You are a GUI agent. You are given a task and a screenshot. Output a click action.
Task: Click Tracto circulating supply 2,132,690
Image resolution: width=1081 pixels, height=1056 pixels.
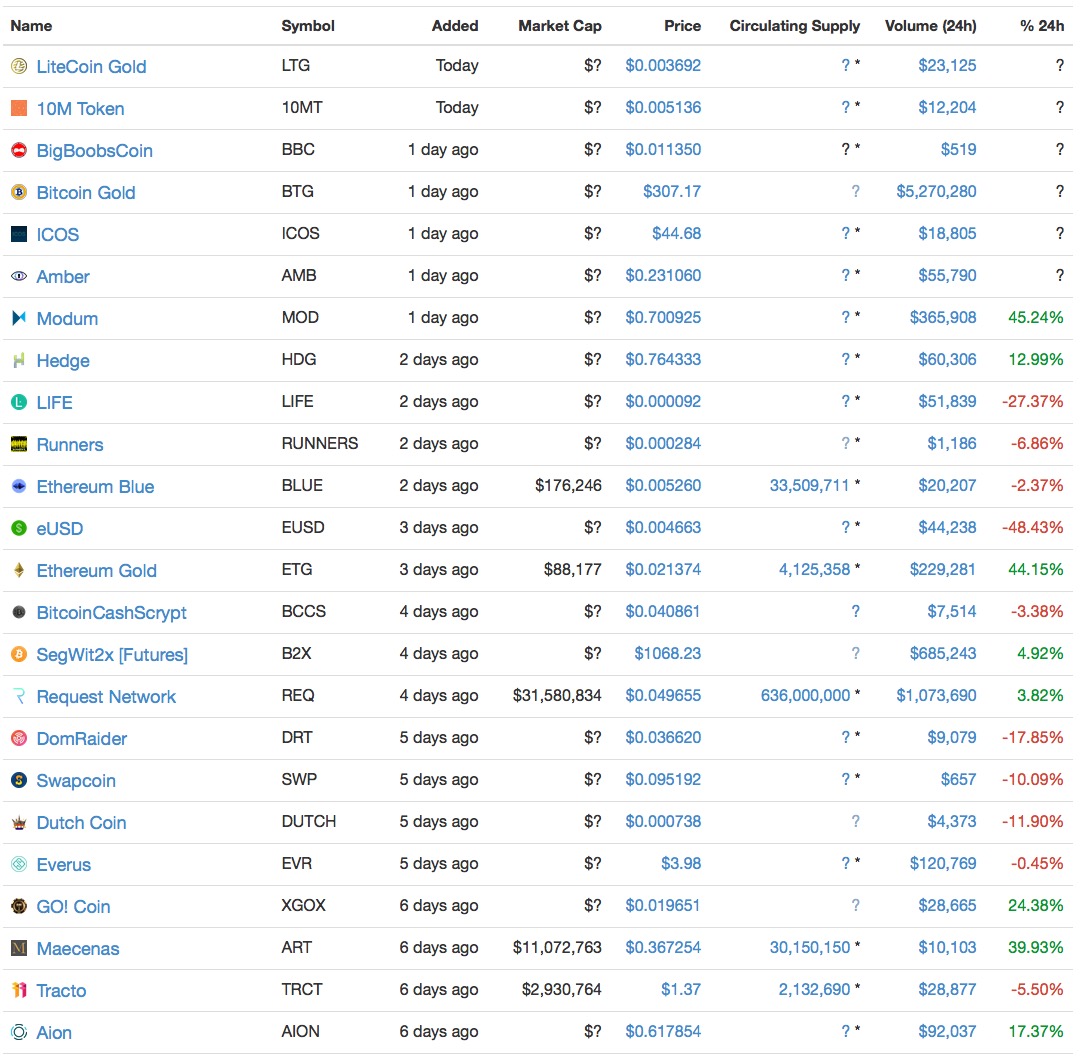(814, 990)
